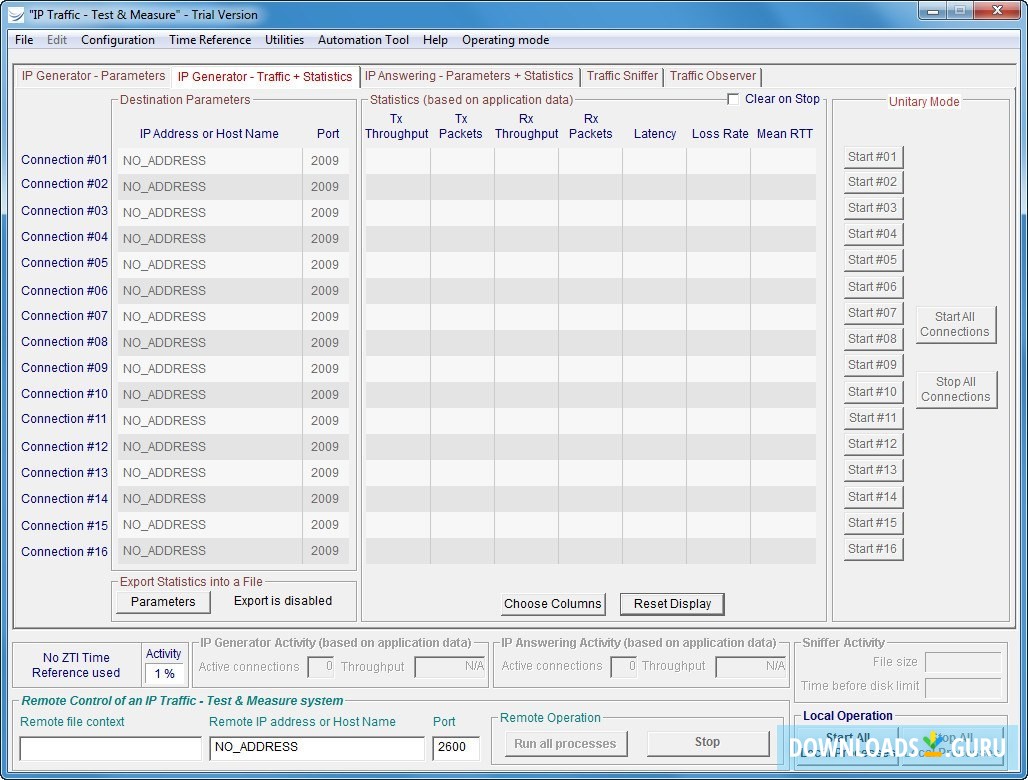1028x780 pixels.
Task: Click the IP Traffic app icon in title bar
Action: point(16,15)
